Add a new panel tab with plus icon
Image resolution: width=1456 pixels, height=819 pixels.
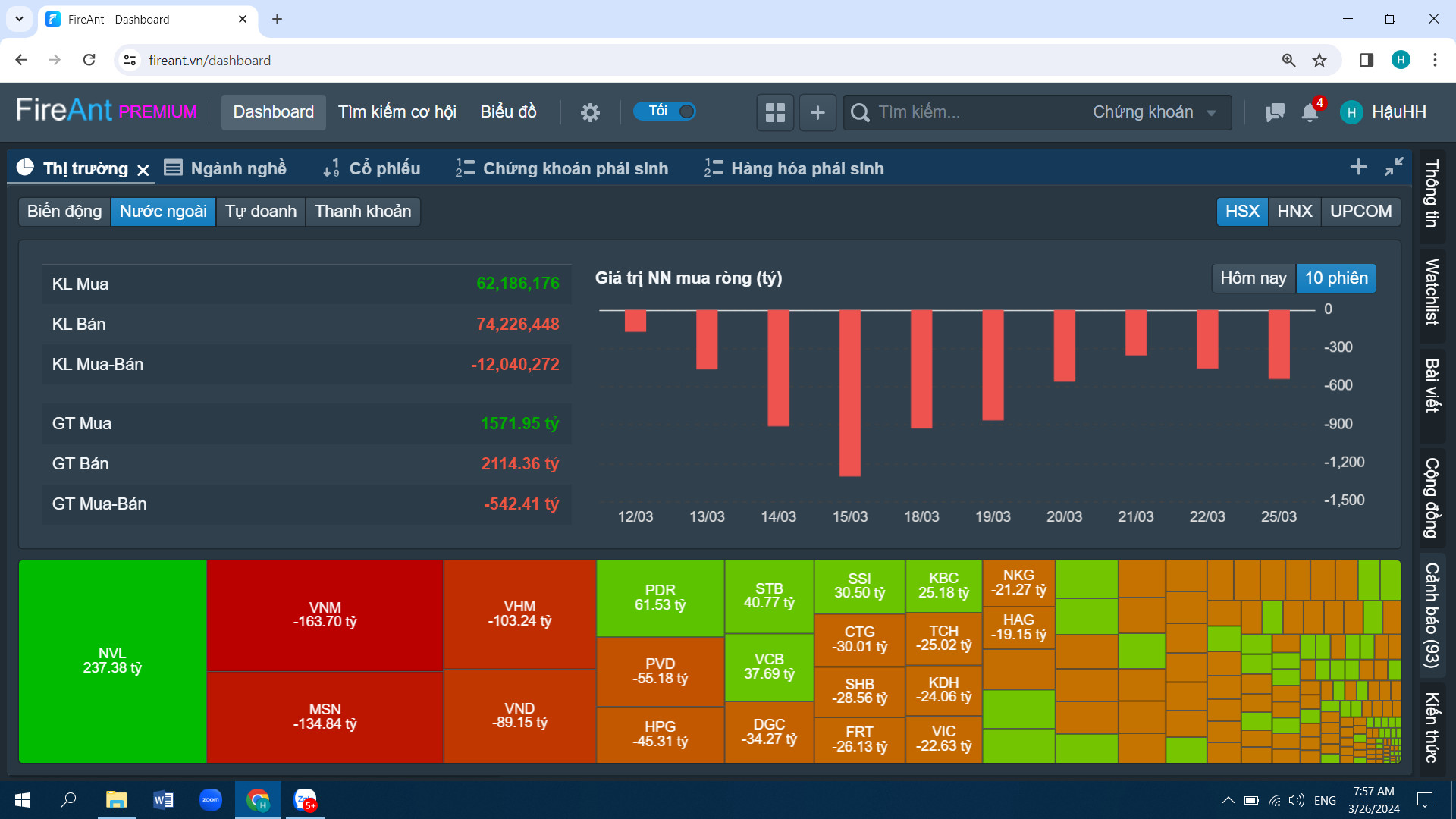point(1358,167)
